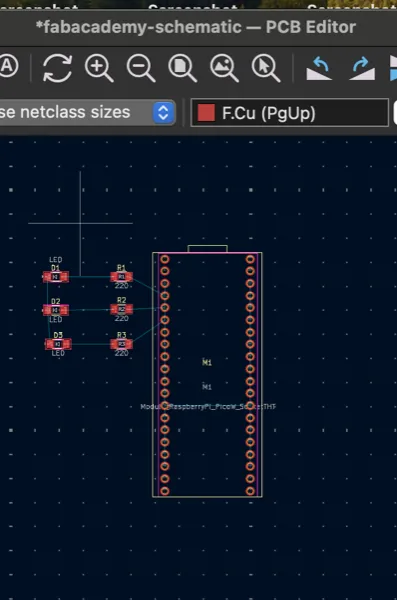The height and width of the screenshot is (600, 397).
Task: Click the LED label above D1
Action: 56,260
